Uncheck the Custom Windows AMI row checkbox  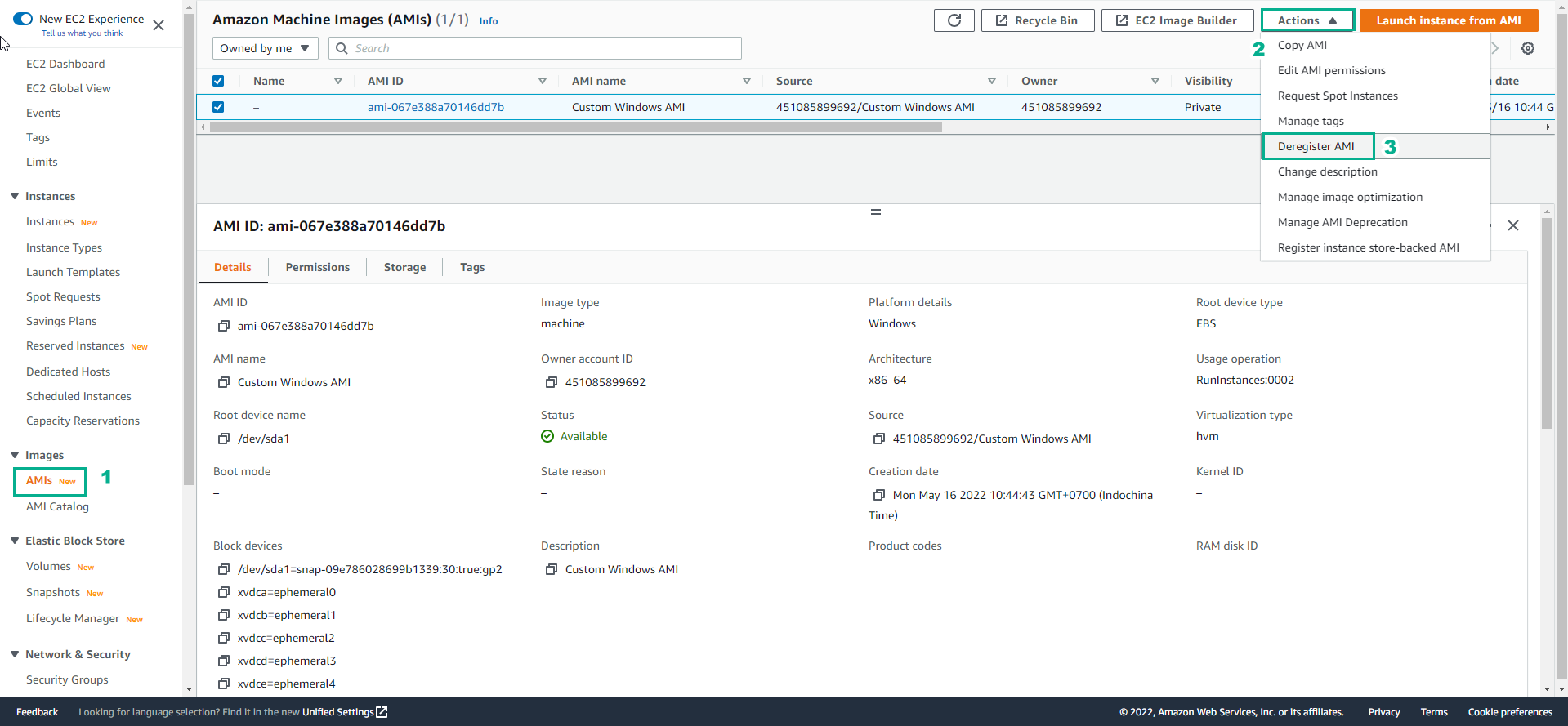pos(218,107)
